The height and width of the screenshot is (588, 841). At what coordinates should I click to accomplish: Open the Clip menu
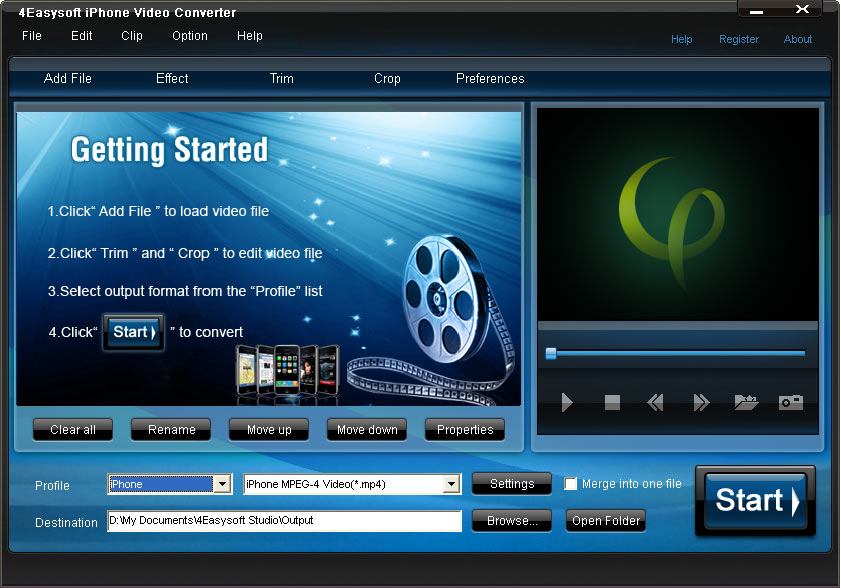[132, 36]
